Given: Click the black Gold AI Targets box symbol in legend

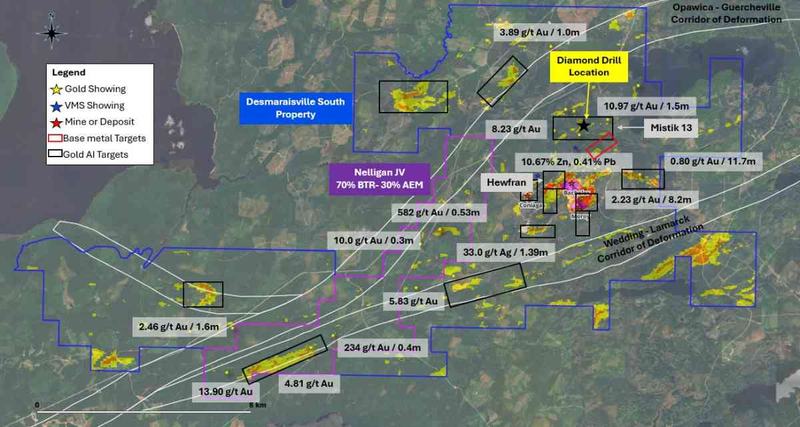Looking at the screenshot, I should tap(56, 154).
